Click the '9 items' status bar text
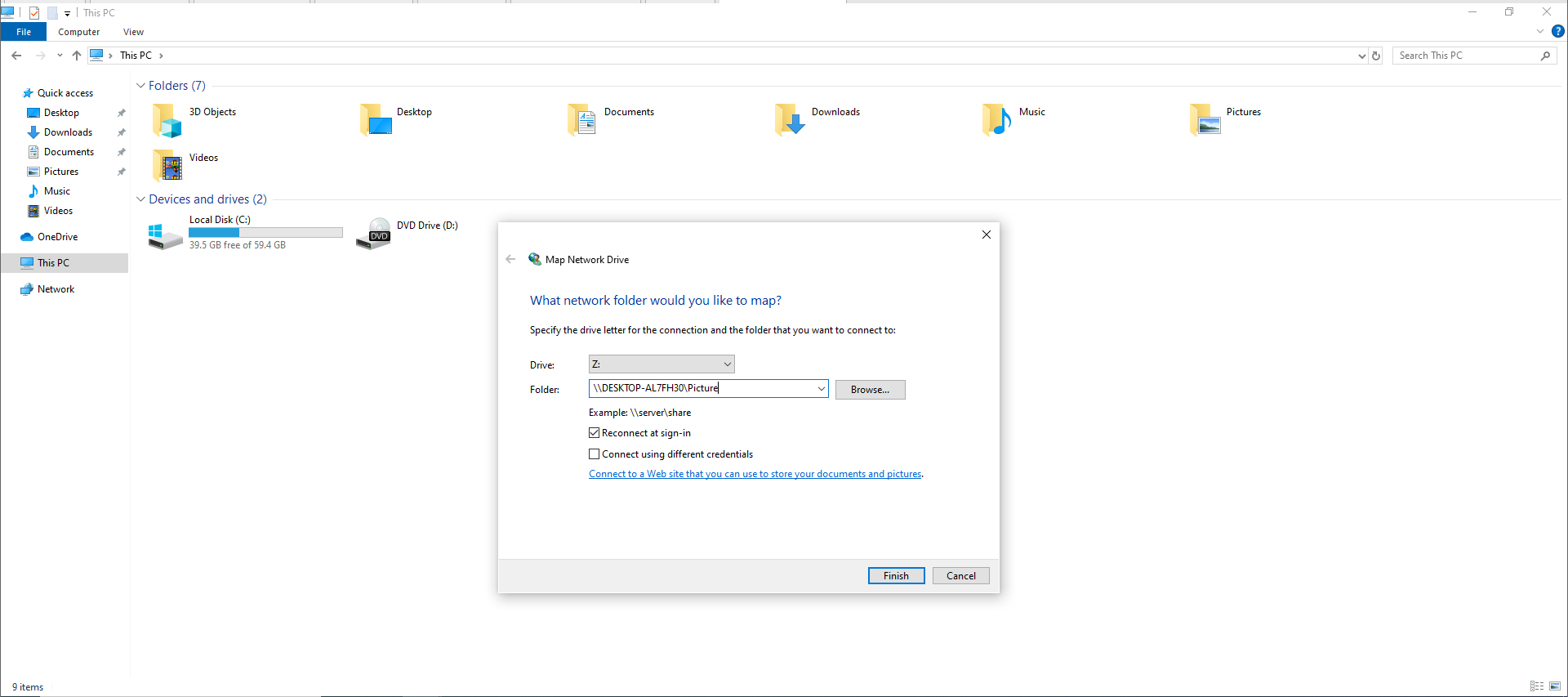Image resolution: width=1568 pixels, height=697 pixels. coord(28,687)
